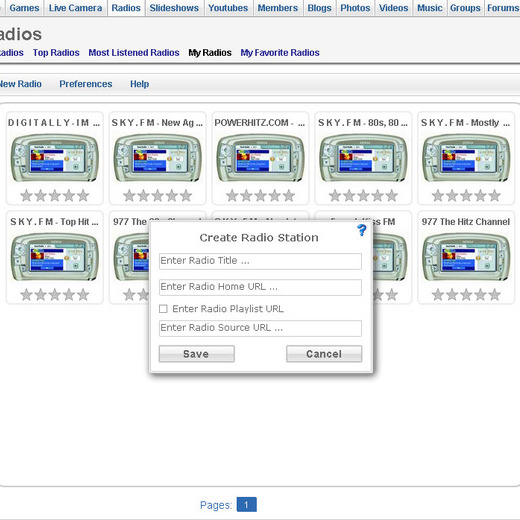Open the 977 The Hitz Channel thumbnail
Viewport: 520px width, 520px height.
[x=466, y=257]
